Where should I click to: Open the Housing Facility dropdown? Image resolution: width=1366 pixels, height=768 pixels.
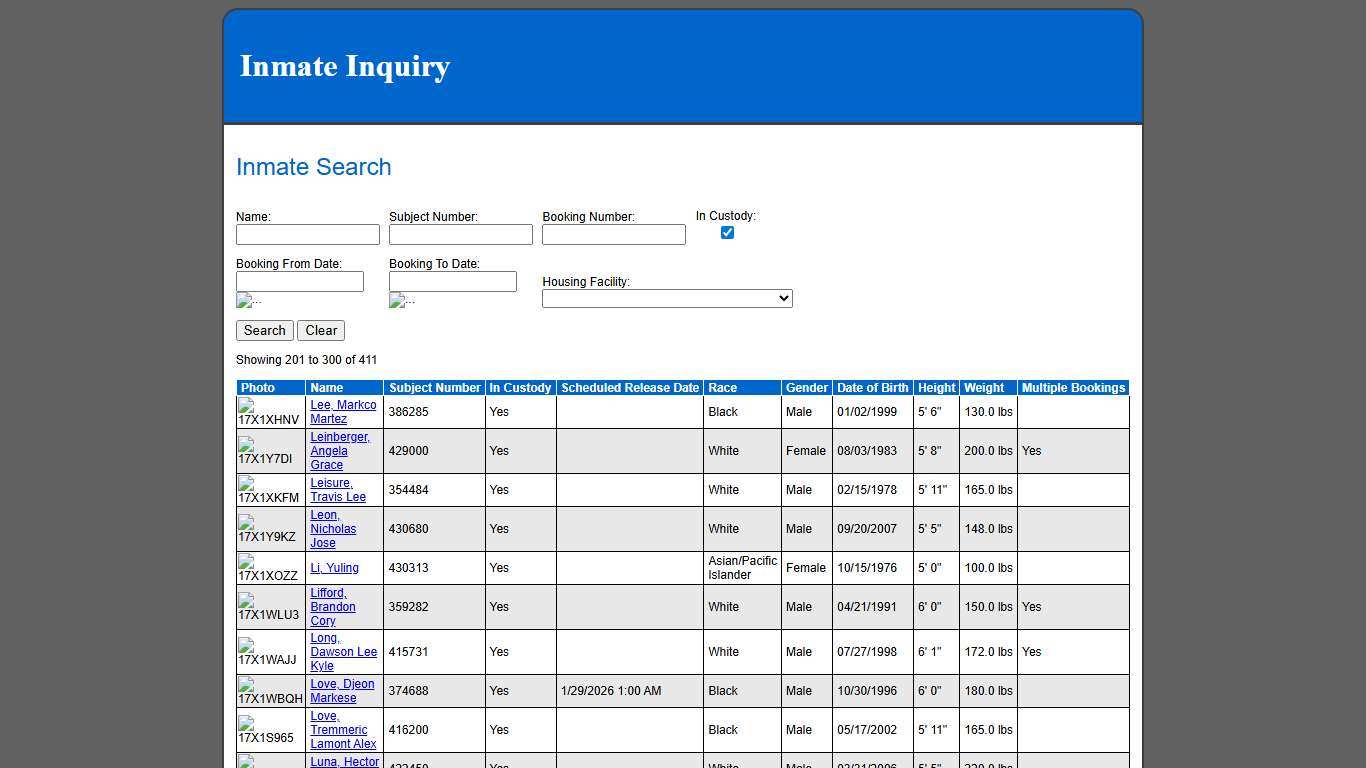click(666, 298)
